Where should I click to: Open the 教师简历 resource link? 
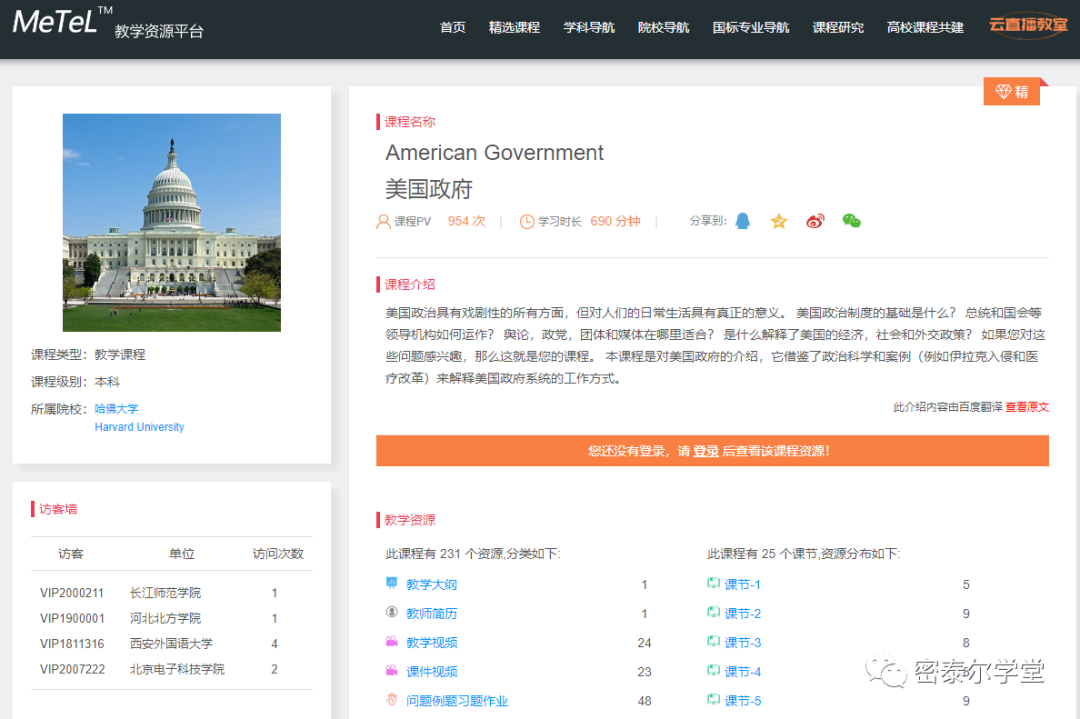pos(431,613)
